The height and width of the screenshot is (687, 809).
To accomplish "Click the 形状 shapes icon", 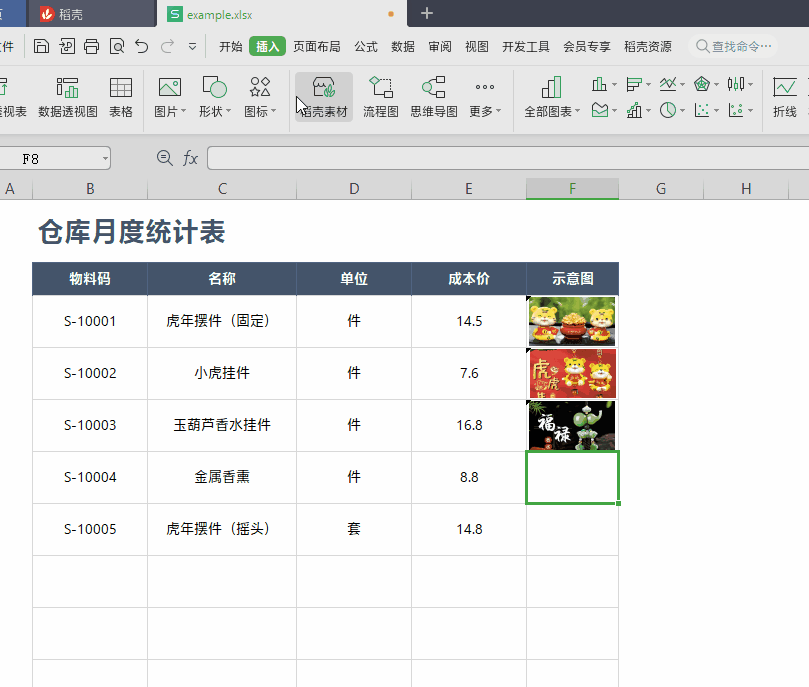I will (x=215, y=87).
